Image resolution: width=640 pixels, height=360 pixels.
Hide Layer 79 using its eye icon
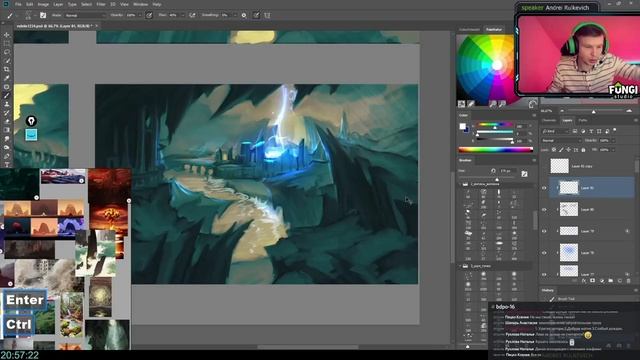pos(544,231)
